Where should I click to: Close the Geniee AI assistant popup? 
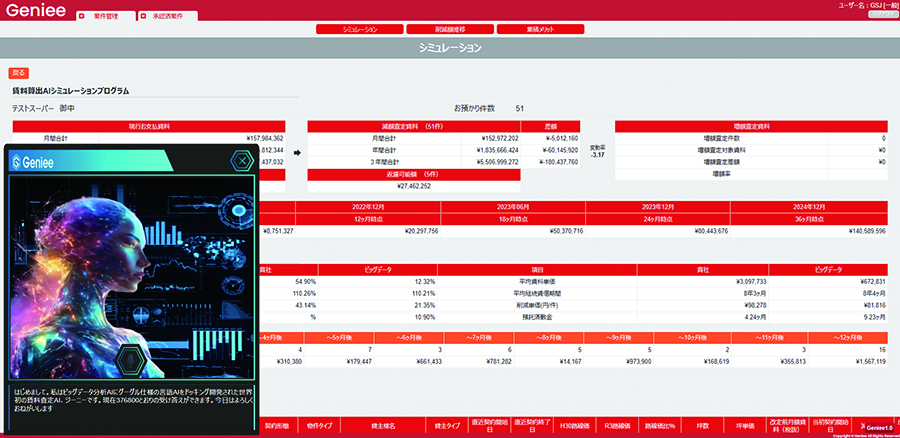(242, 161)
